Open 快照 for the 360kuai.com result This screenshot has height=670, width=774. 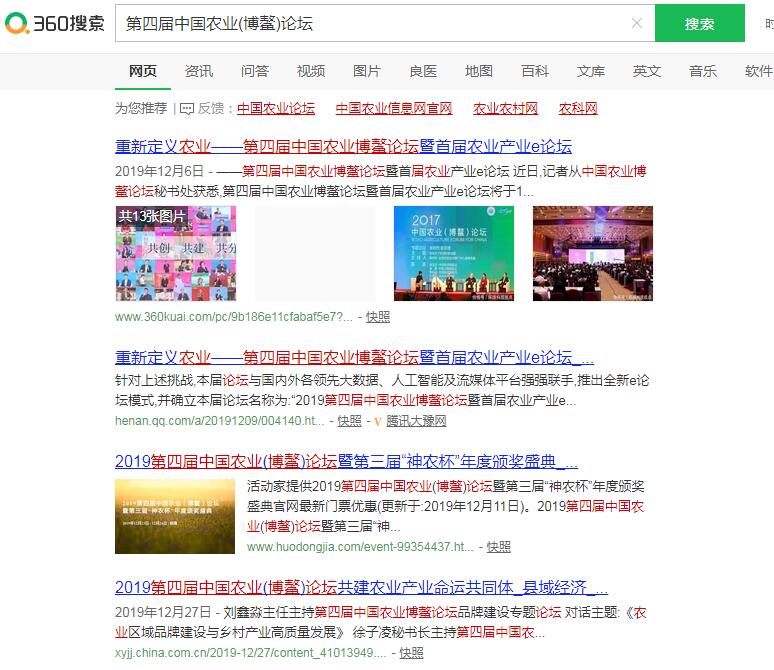(x=378, y=317)
